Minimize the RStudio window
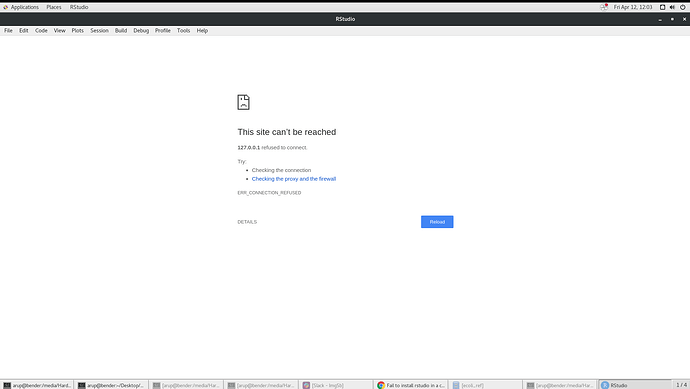The height and width of the screenshot is (389, 690). point(660,19)
